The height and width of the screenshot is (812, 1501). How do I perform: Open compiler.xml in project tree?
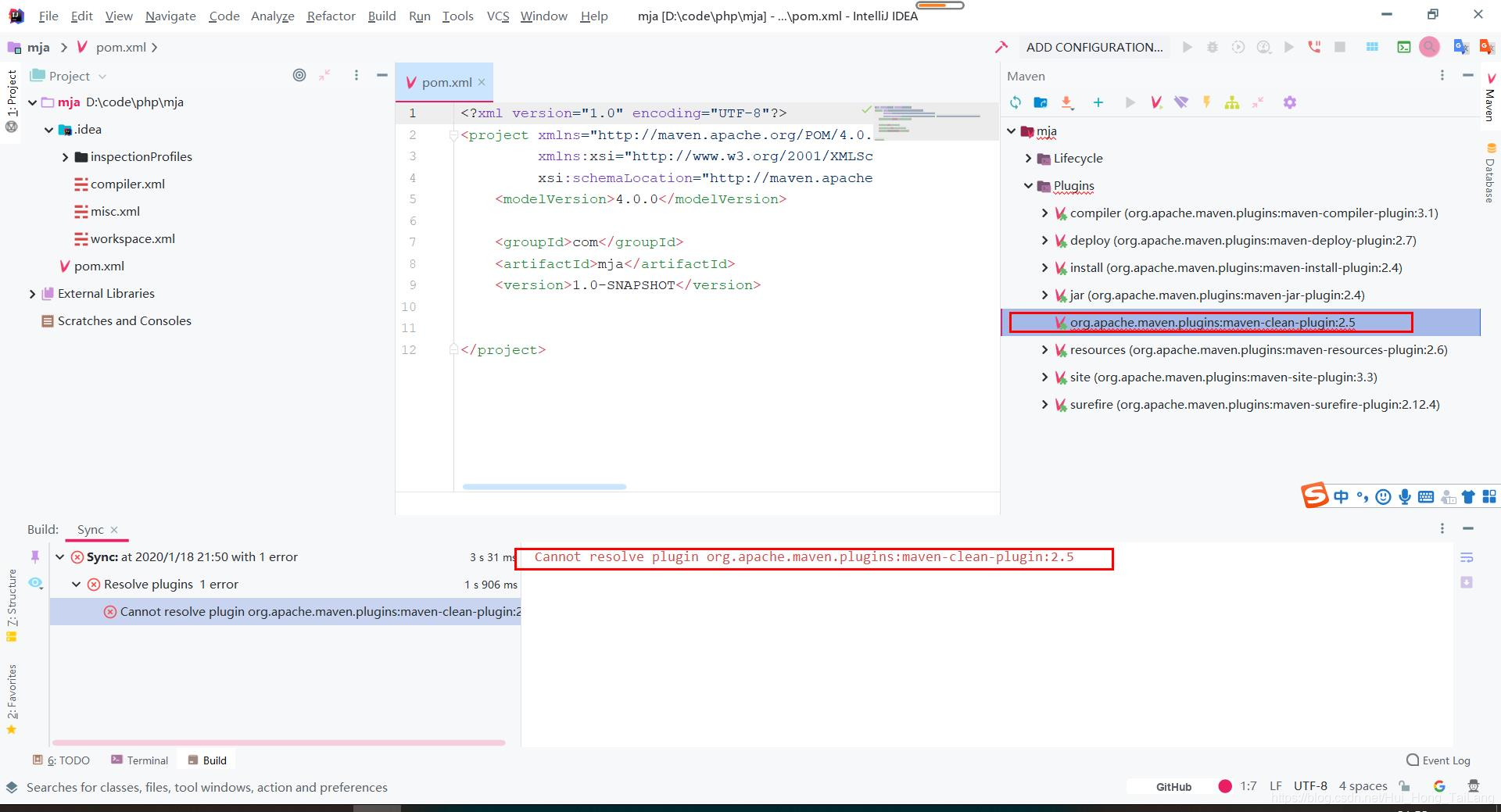coord(127,184)
